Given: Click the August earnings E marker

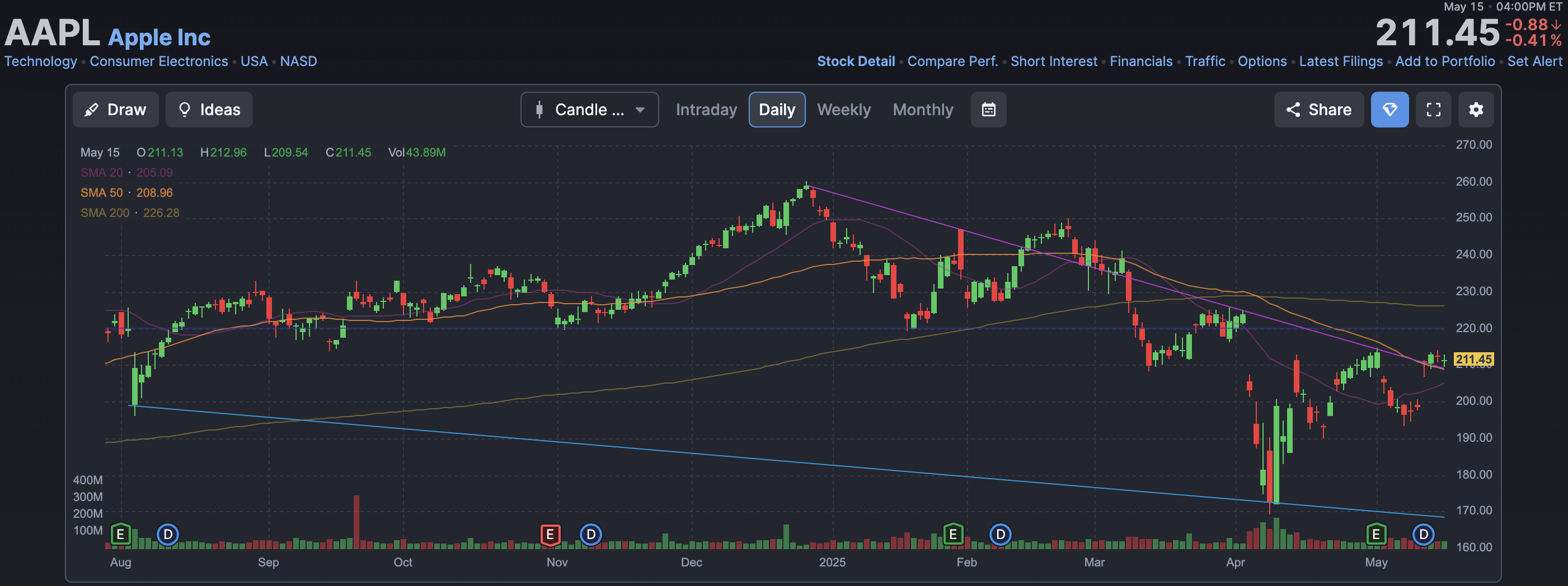Looking at the screenshot, I should (x=120, y=535).
